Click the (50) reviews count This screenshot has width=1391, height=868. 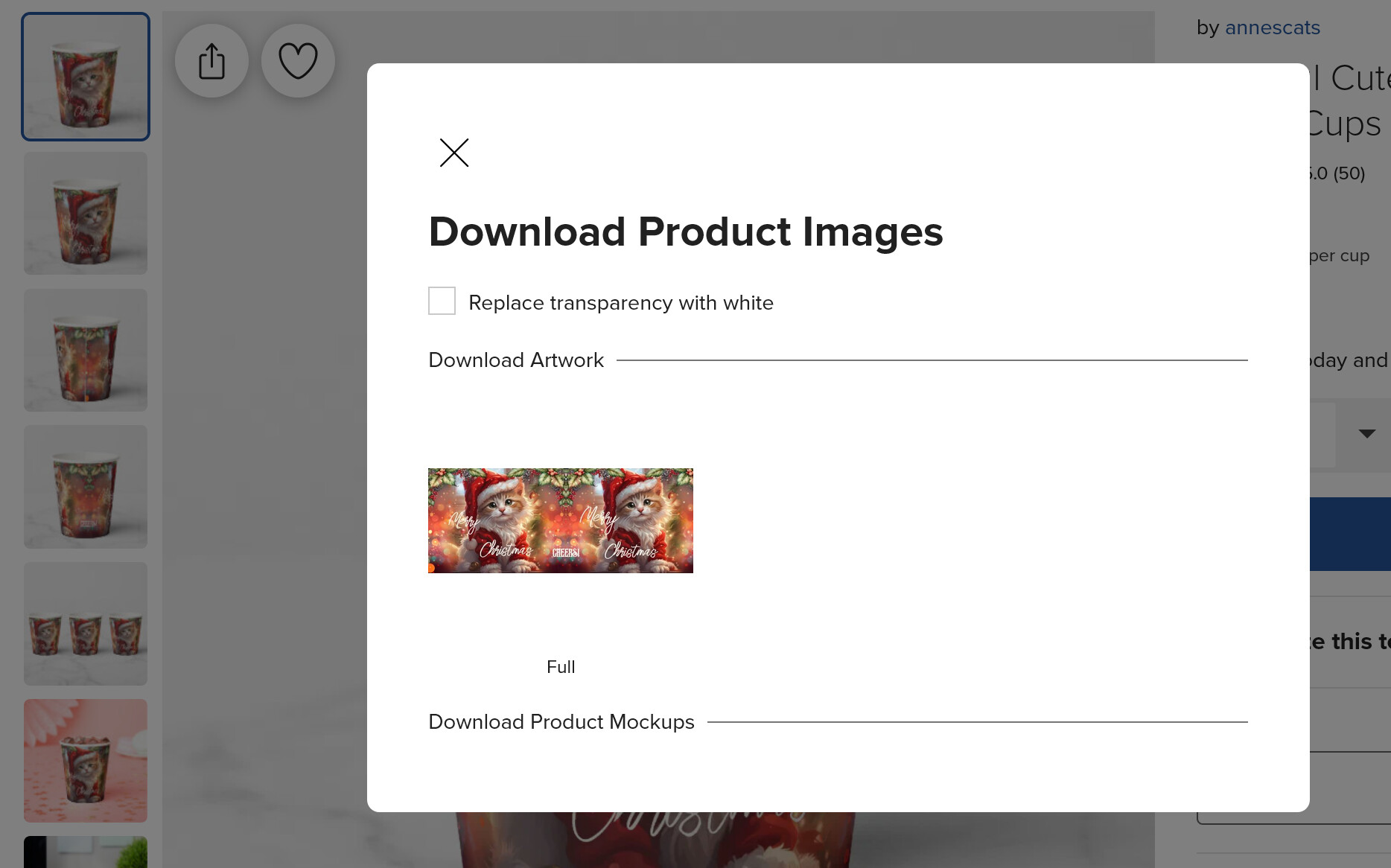[1349, 173]
